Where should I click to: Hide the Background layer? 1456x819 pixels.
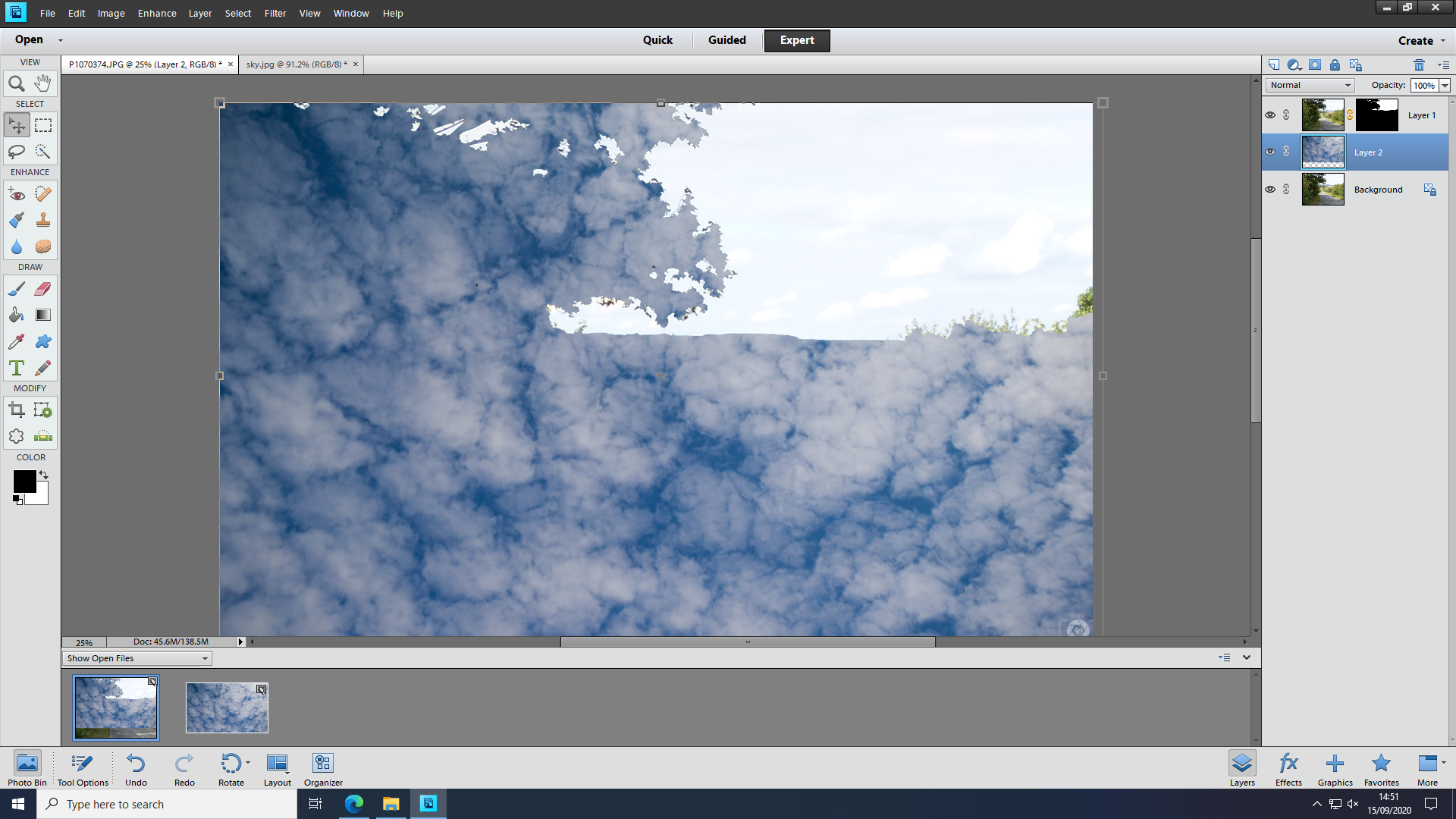1270,190
